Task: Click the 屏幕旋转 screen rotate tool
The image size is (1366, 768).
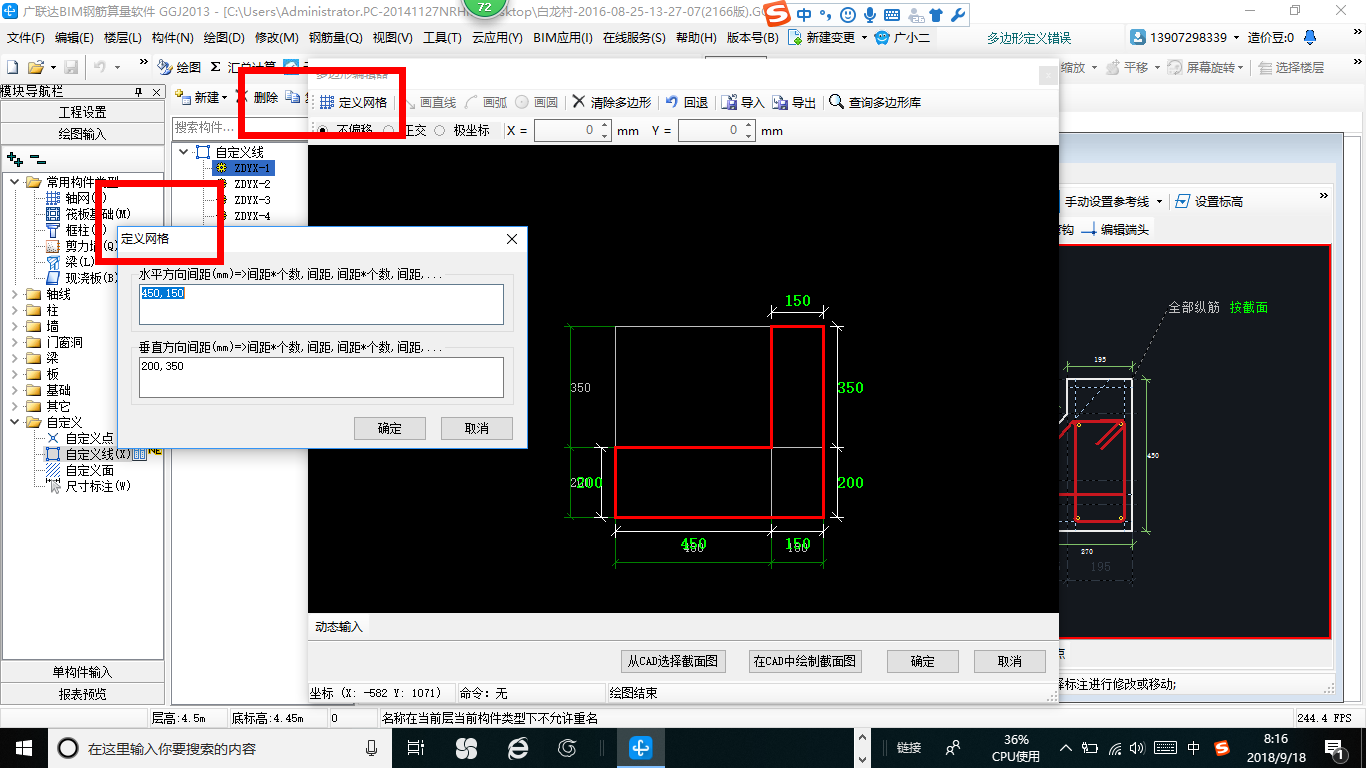Action: [x=1207, y=67]
